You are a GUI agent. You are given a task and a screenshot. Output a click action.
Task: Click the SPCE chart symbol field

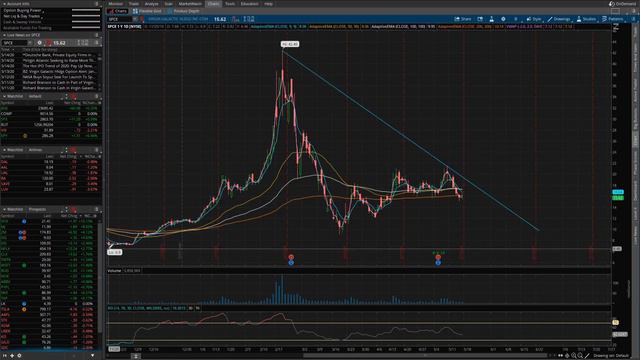tap(120, 19)
